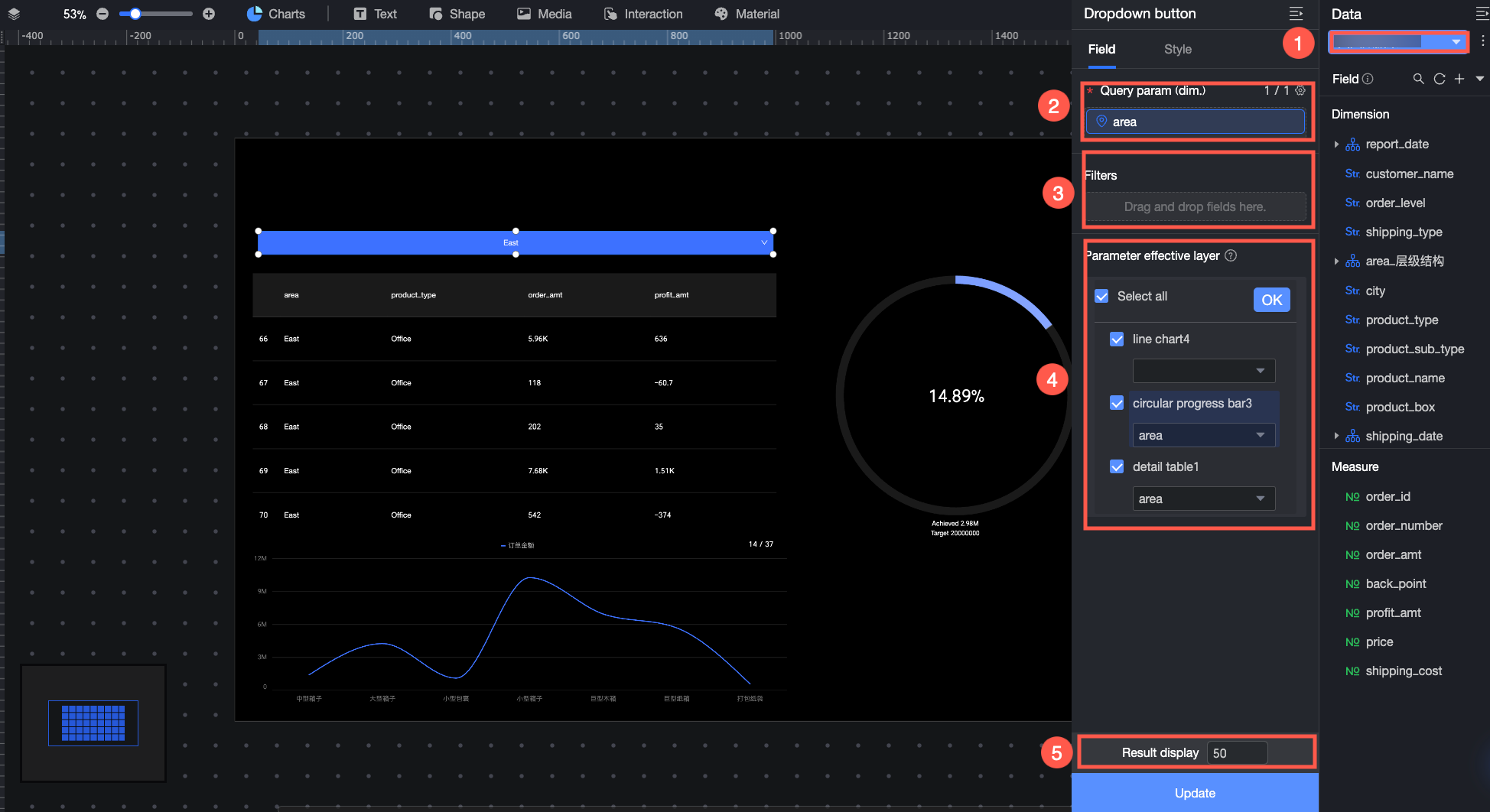1490x812 pixels.
Task: Open the Charts menu
Action: (275, 14)
